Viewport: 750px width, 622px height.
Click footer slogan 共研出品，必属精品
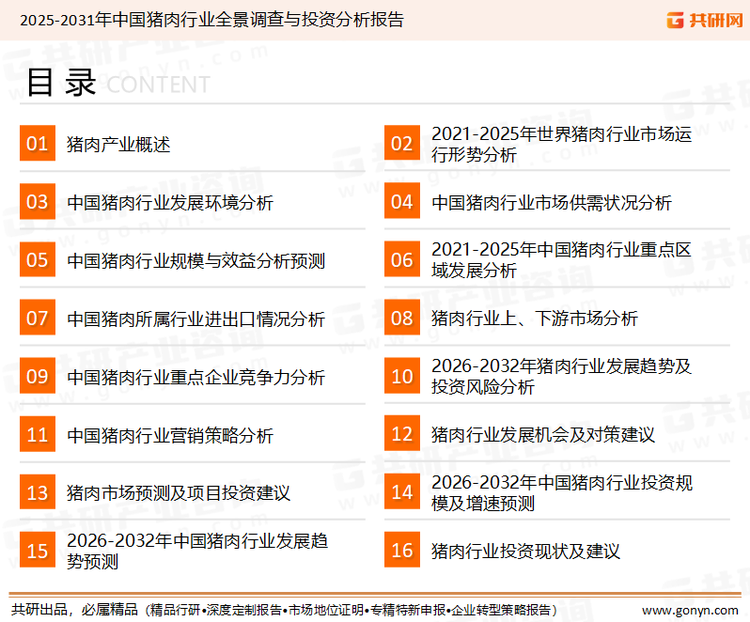(x=74, y=610)
